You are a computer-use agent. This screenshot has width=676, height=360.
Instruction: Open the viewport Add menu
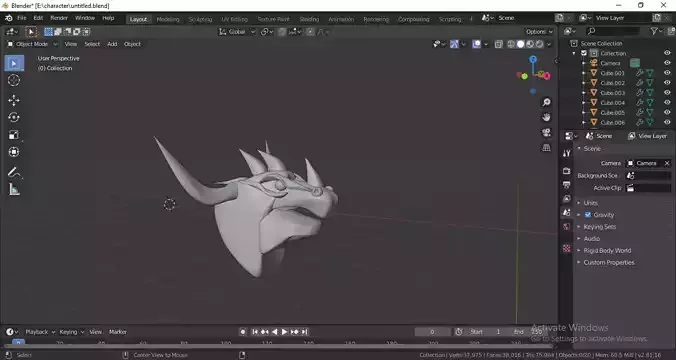[x=112, y=44]
